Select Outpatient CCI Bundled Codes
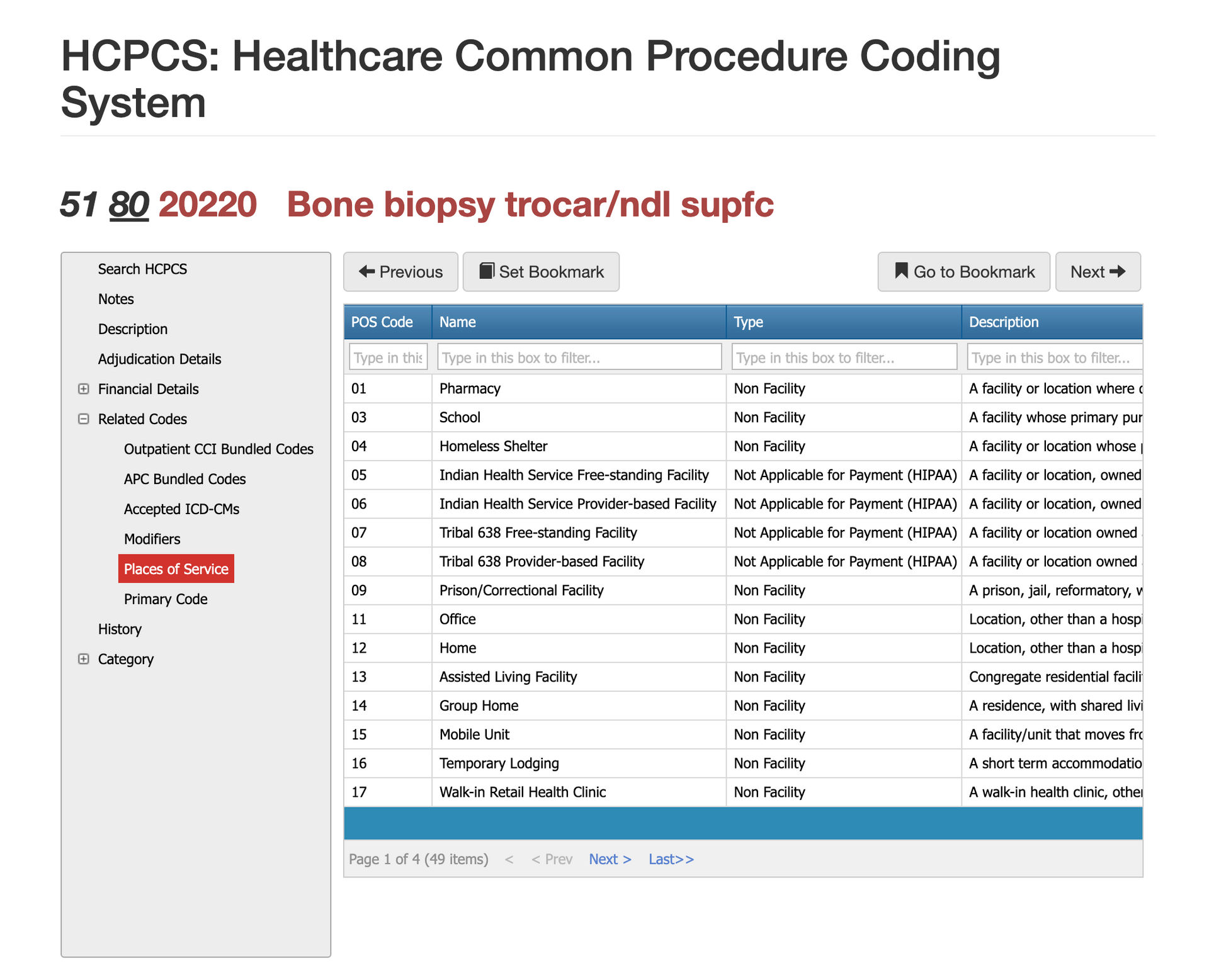Image resolution: width=1209 pixels, height=980 pixels. click(218, 449)
